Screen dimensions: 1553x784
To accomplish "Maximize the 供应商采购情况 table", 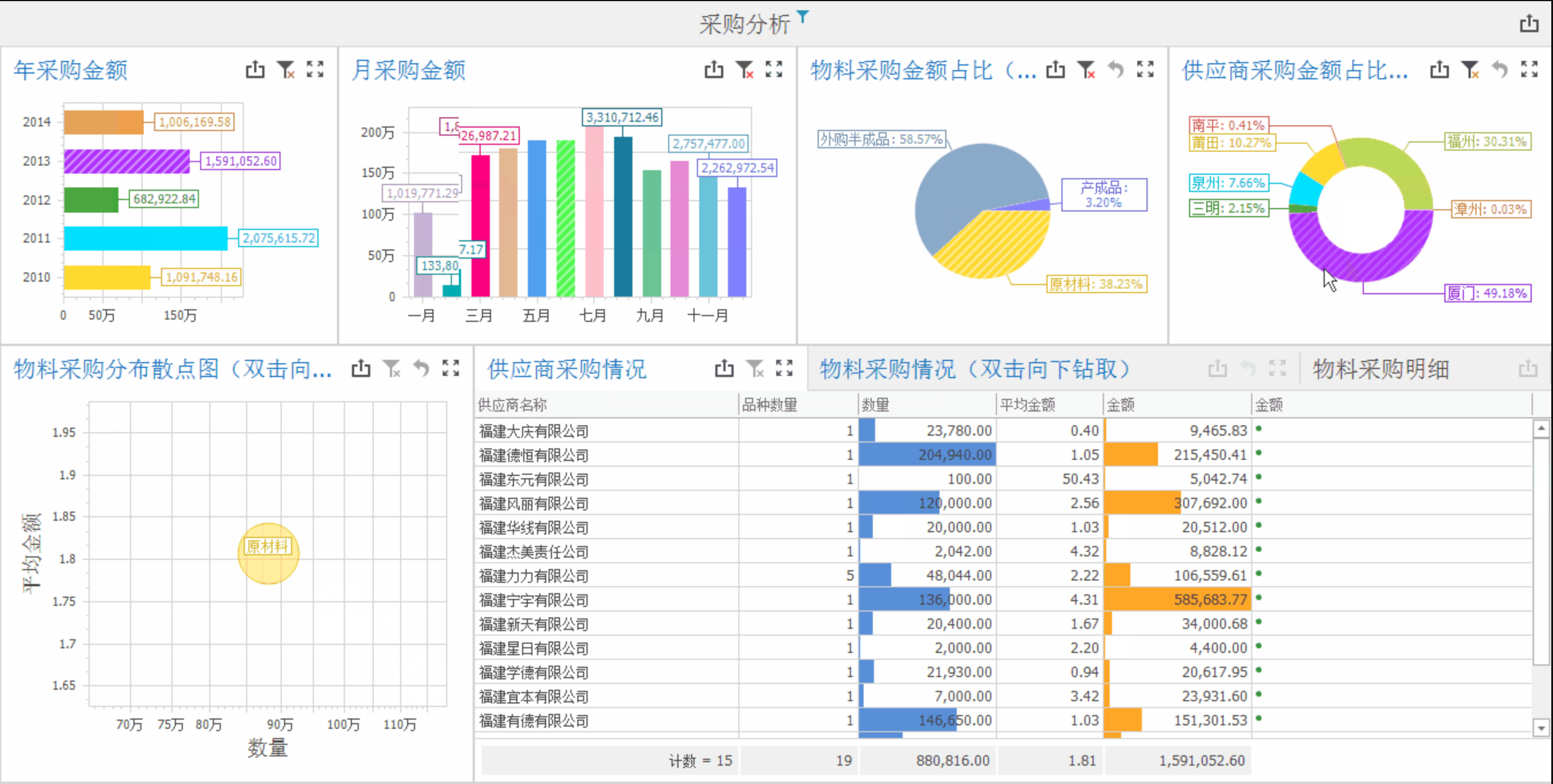I will pos(784,368).
